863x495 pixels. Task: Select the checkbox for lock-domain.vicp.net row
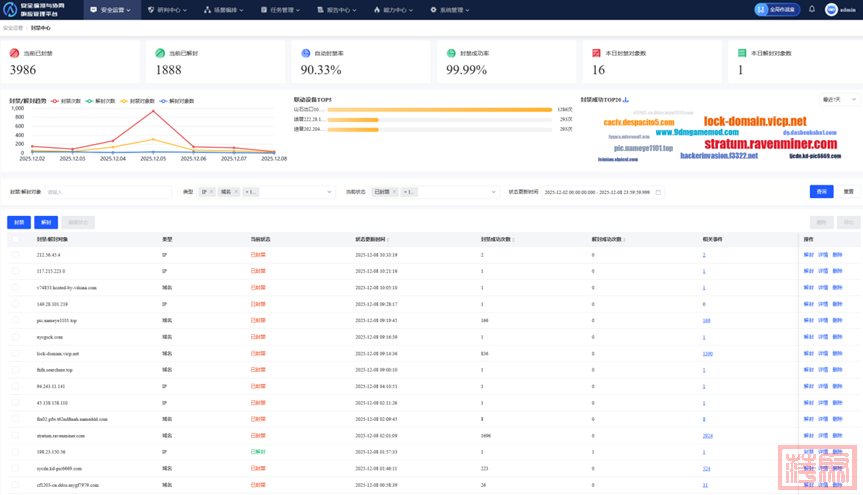tap(15, 353)
